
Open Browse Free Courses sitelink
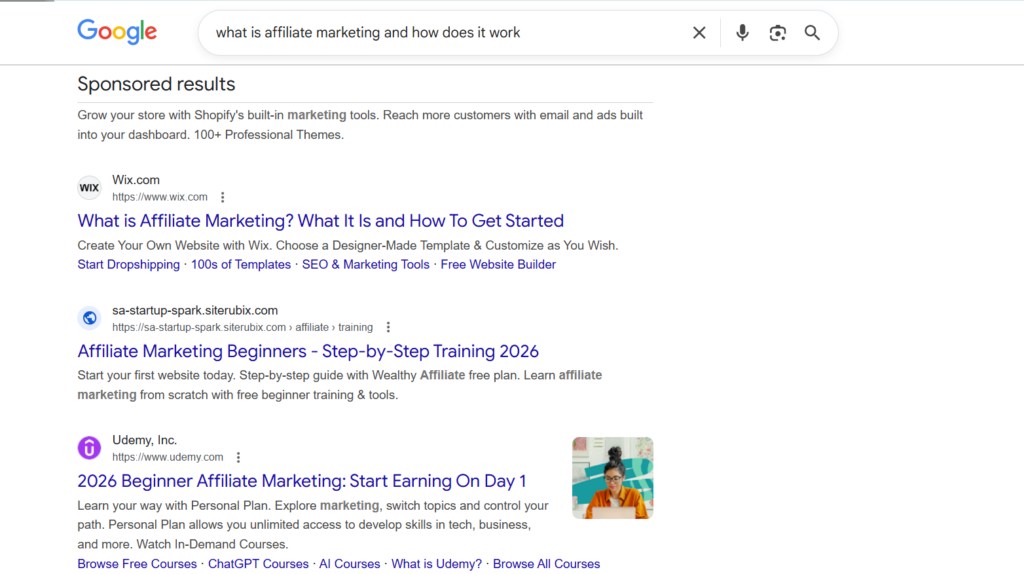click(x=136, y=564)
